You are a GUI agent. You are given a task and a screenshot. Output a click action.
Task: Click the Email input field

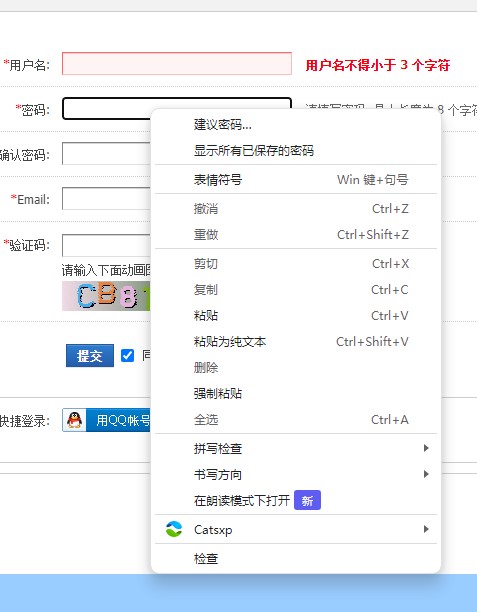click(x=106, y=199)
